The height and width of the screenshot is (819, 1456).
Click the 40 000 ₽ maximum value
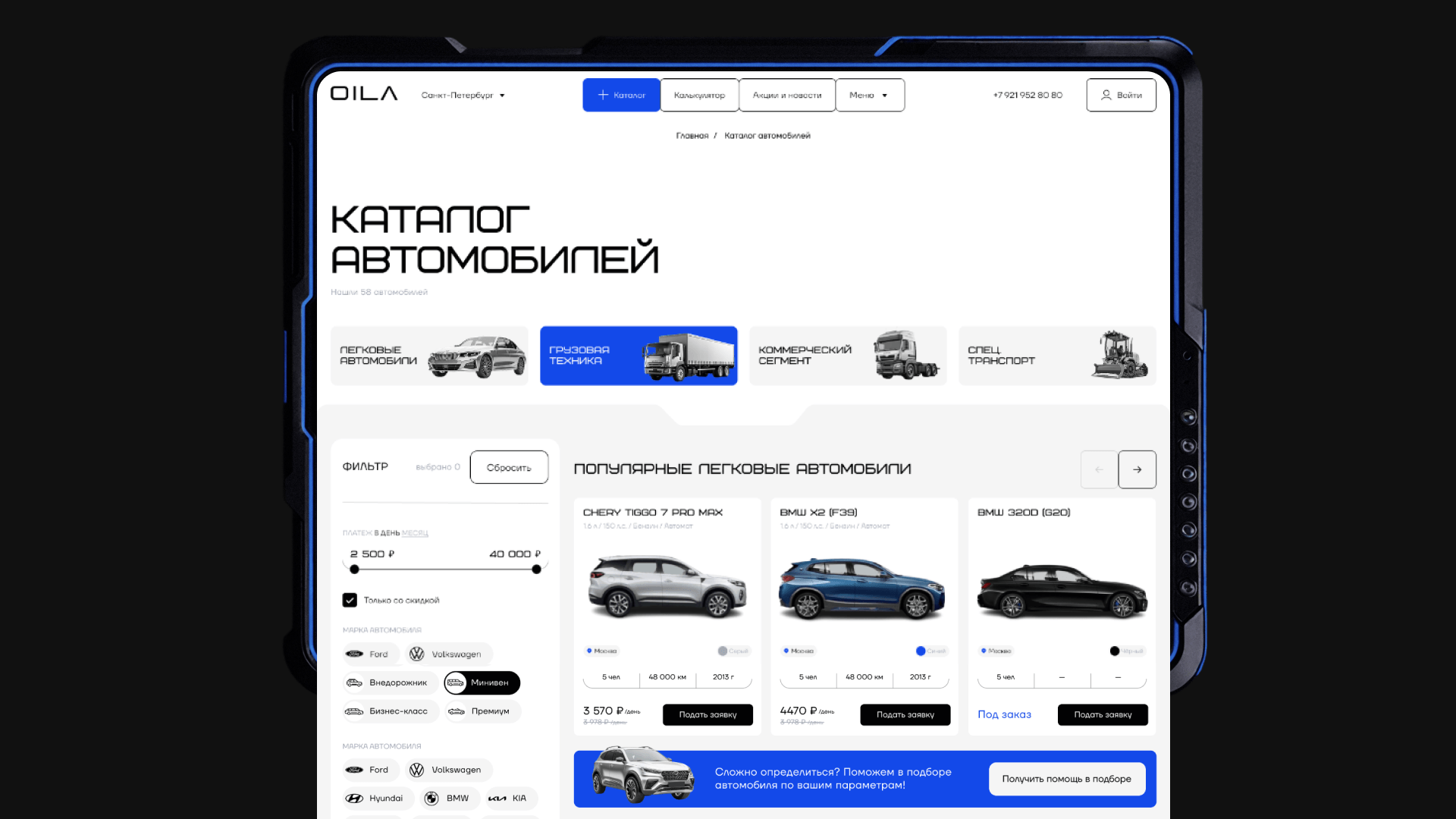coord(515,554)
